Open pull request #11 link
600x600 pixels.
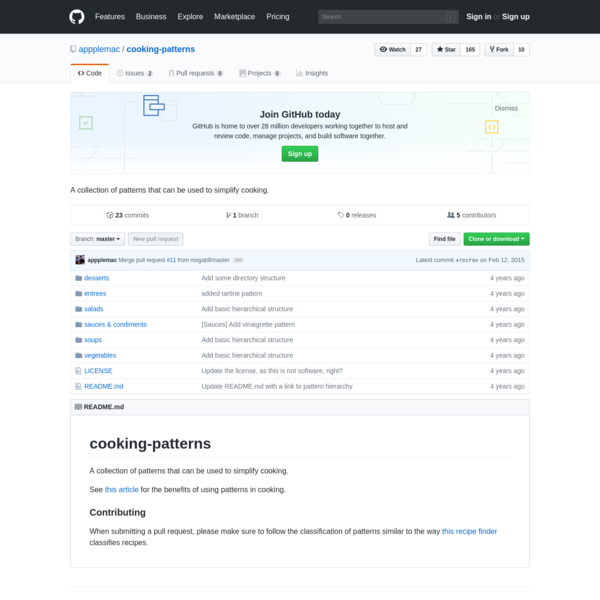click(x=171, y=260)
